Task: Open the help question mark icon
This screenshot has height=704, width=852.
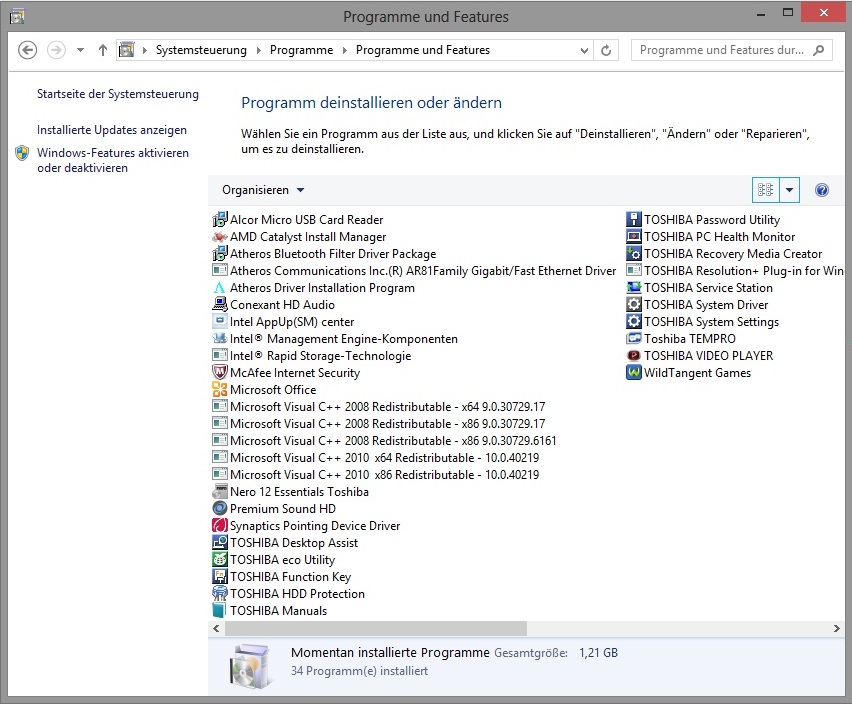Action: tap(822, 190)
